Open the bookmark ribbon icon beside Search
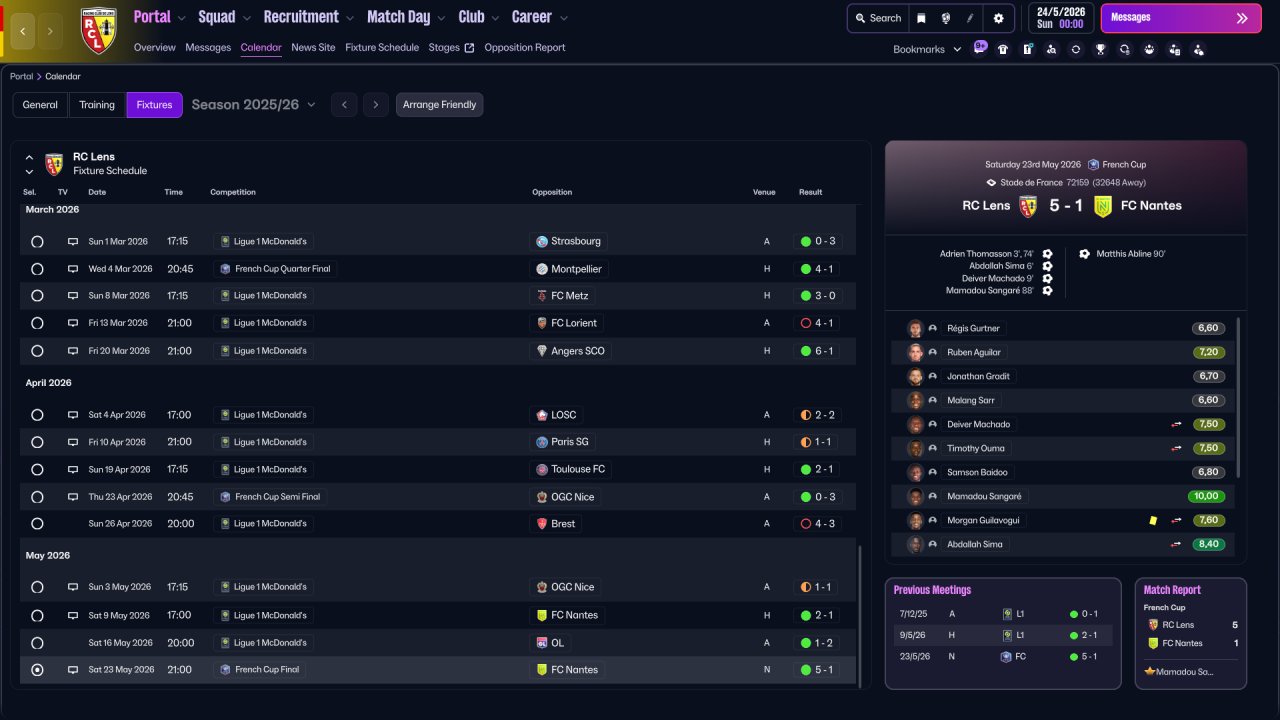Image resolution: width=1280 pixels, height=720 pixels. pos(921,18)
